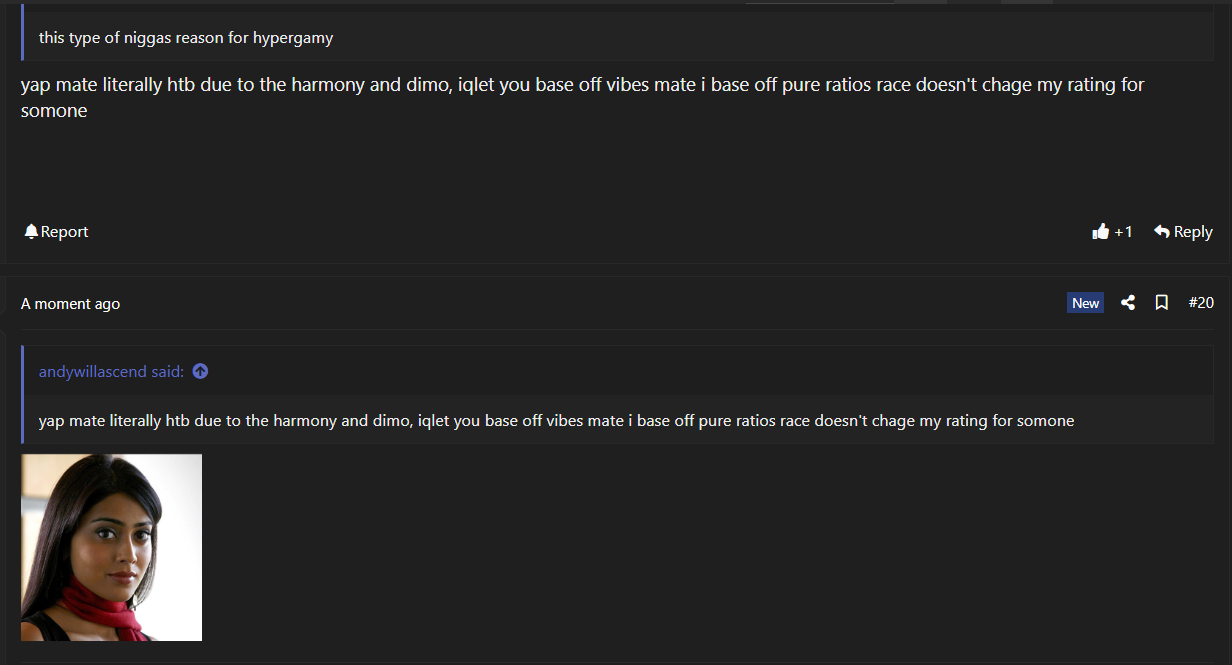1232x665 pixels.
Task: Click the bell icon beside Report
Action: [31, 232]
